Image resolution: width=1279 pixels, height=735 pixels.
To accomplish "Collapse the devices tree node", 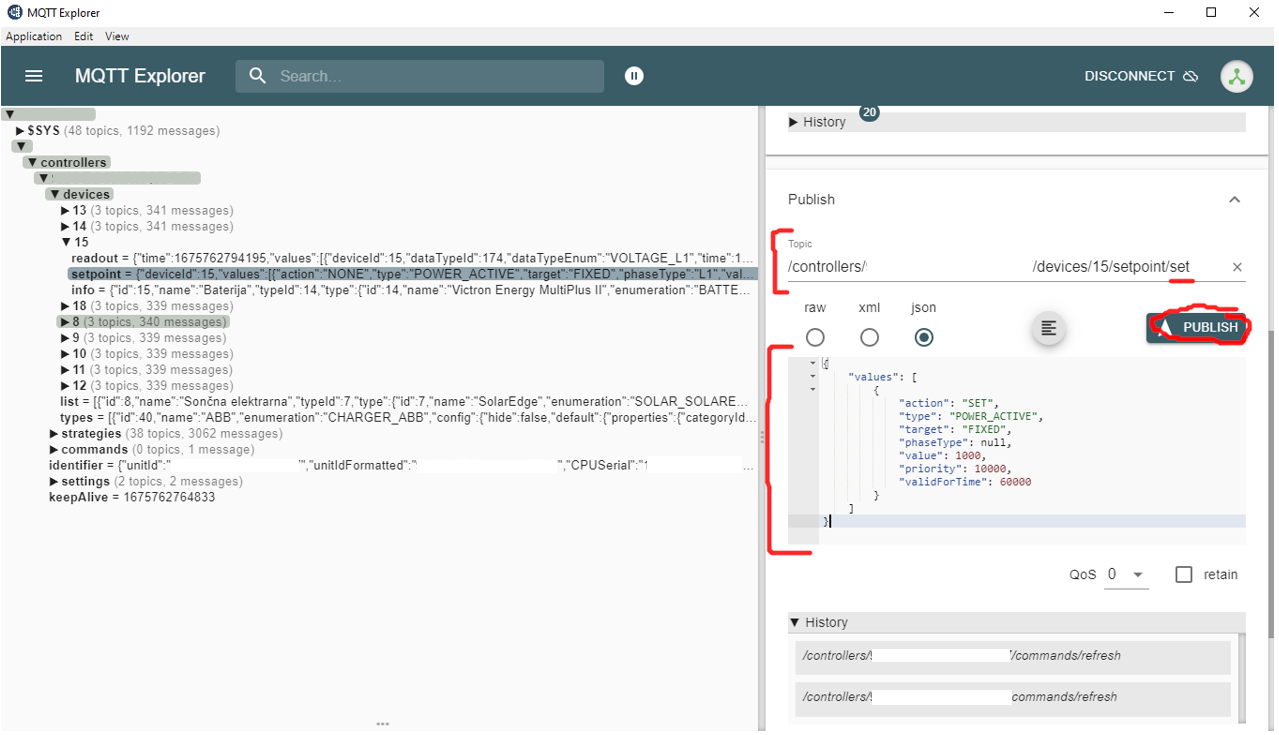I will pyautogui.click(x=56, y=194).
